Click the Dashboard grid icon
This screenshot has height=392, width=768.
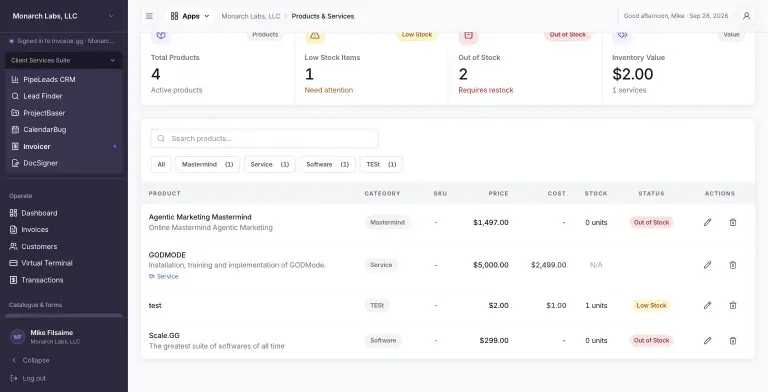(x=13, y=213)
